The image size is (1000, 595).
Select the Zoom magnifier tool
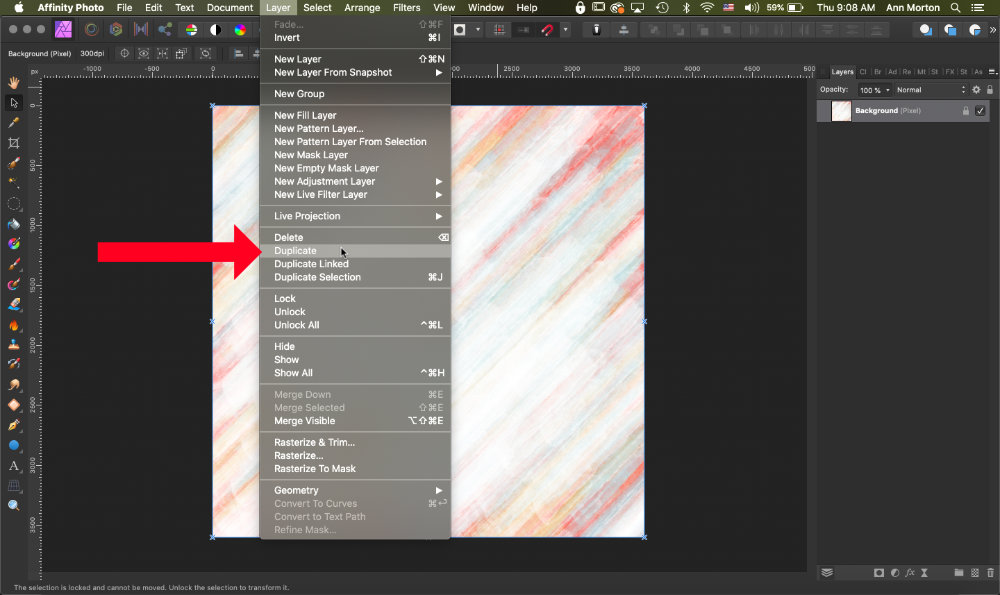click(14, 506)
